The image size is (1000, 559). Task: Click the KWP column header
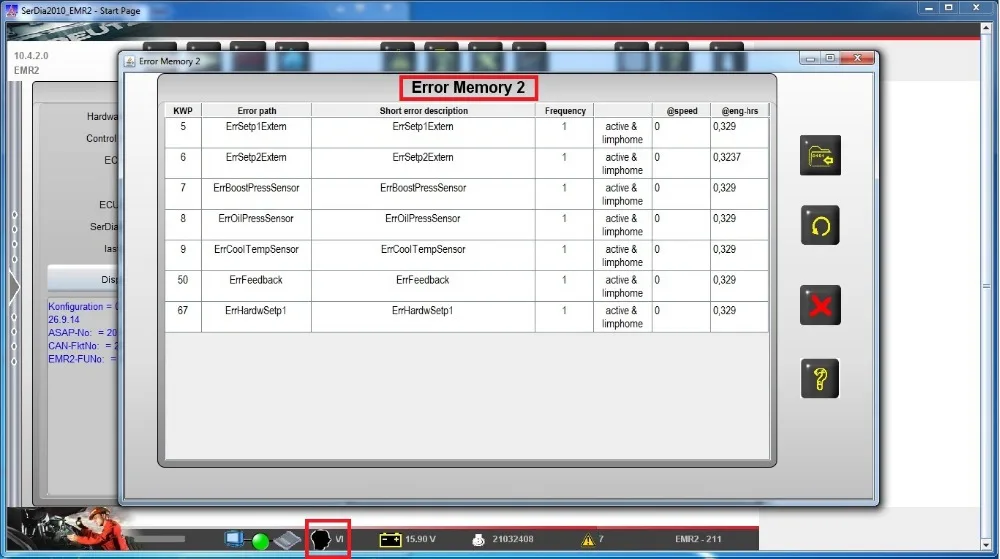(183, 110)
